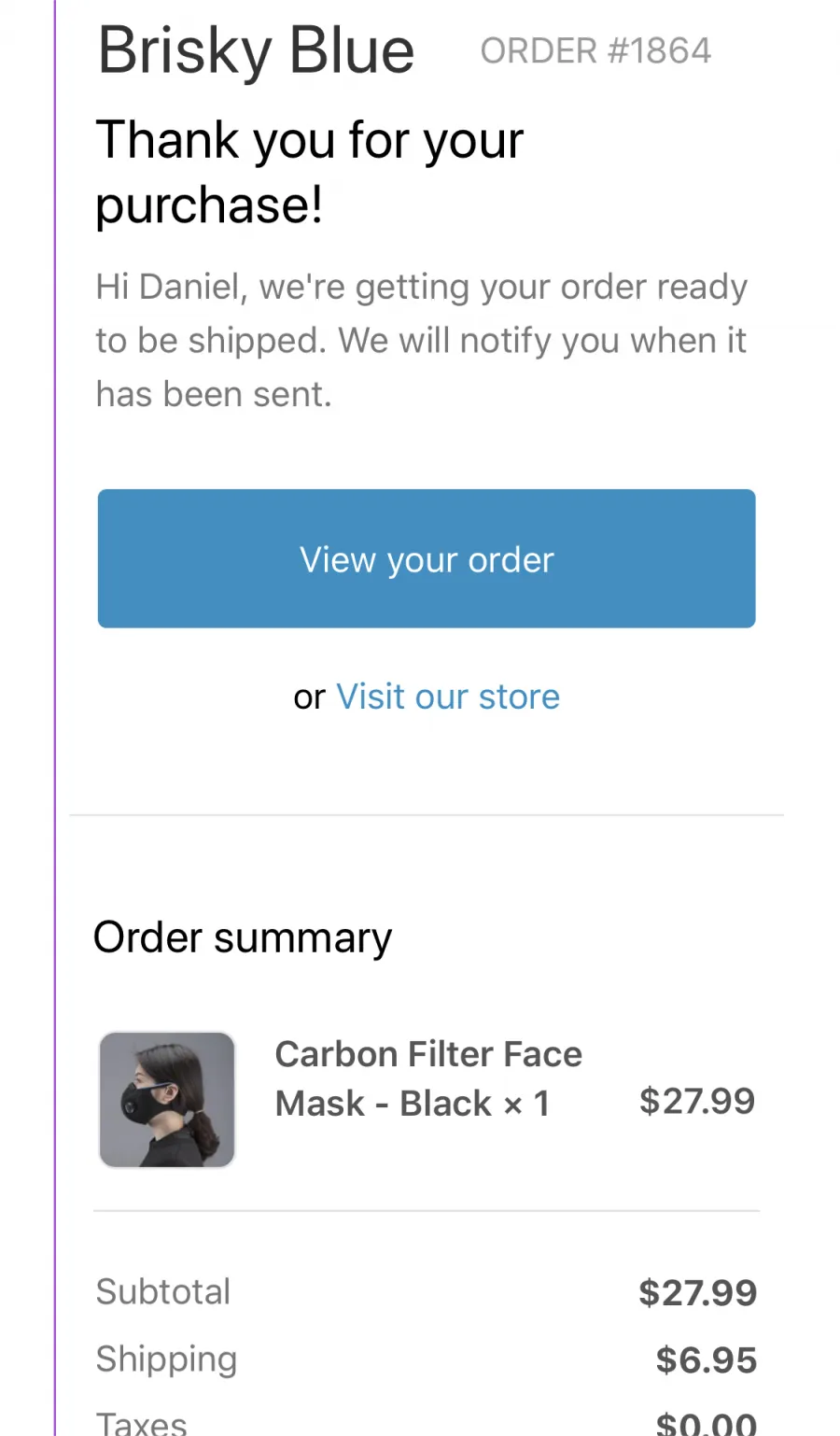Click the word or before Visit our store
The image size is (840, 1436).
(x=309, y=697)
